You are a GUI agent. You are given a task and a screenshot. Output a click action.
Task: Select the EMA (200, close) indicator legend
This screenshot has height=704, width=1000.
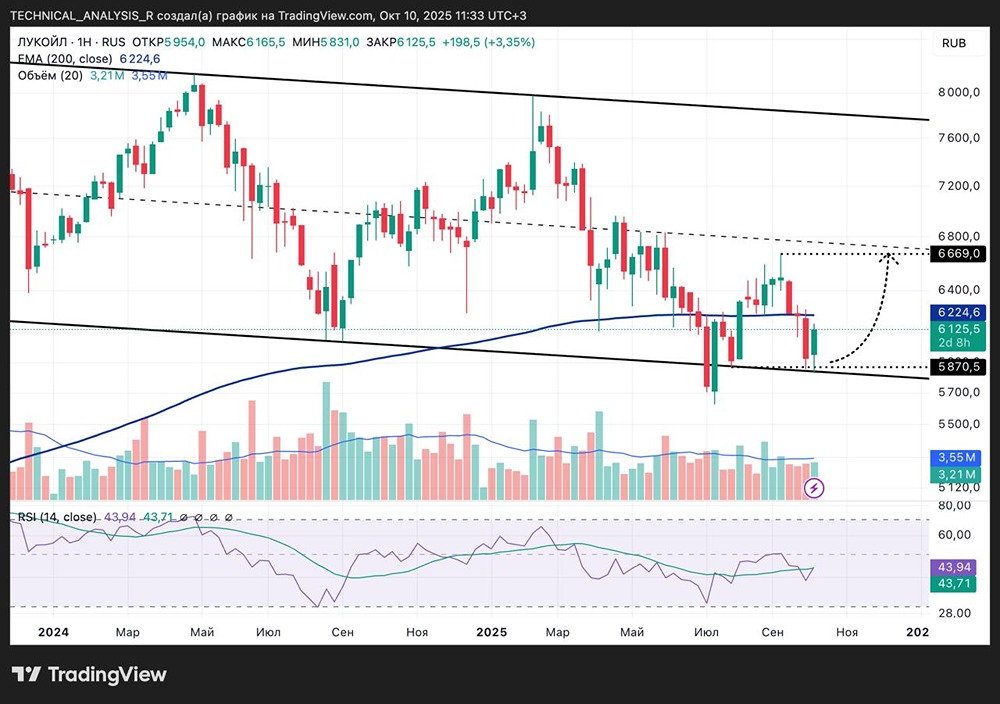click(x=64, y=59)
